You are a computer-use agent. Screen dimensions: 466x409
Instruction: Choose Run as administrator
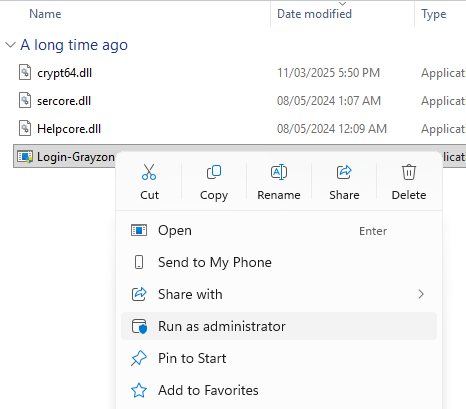click(279, 326)
